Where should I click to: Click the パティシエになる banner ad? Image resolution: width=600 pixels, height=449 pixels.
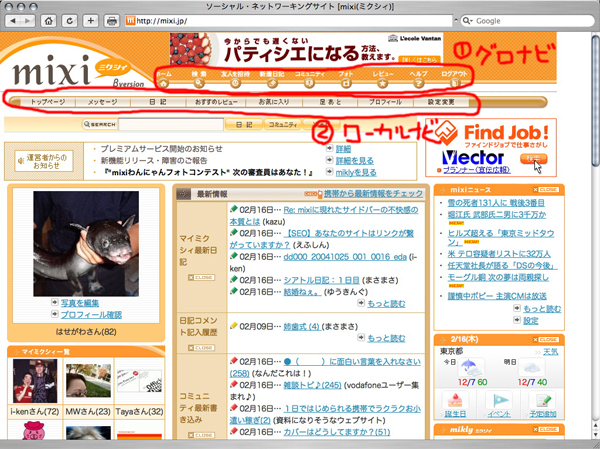[x=306, y=49]
